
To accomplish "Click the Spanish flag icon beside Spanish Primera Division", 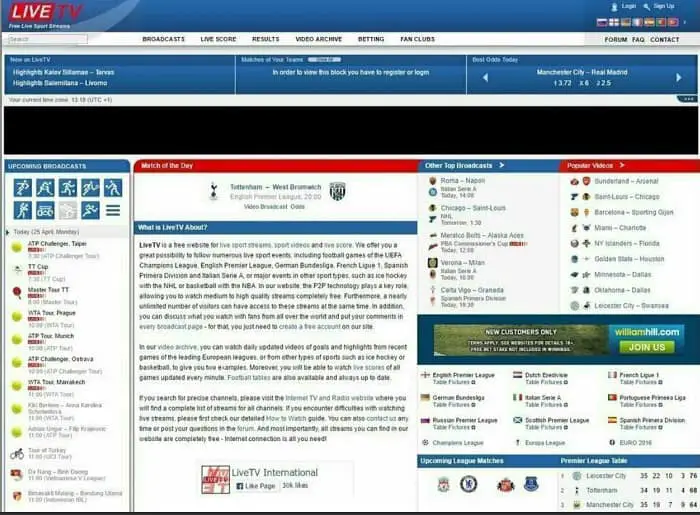I will (612, 420).
